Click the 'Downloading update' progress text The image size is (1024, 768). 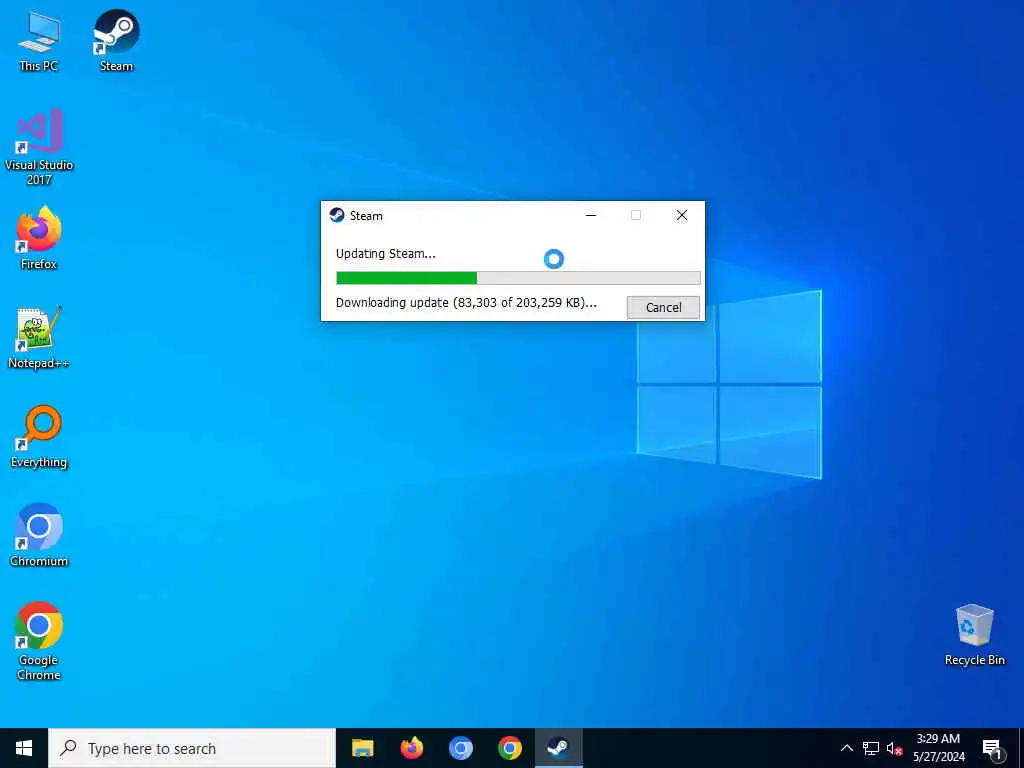(466, 302)
